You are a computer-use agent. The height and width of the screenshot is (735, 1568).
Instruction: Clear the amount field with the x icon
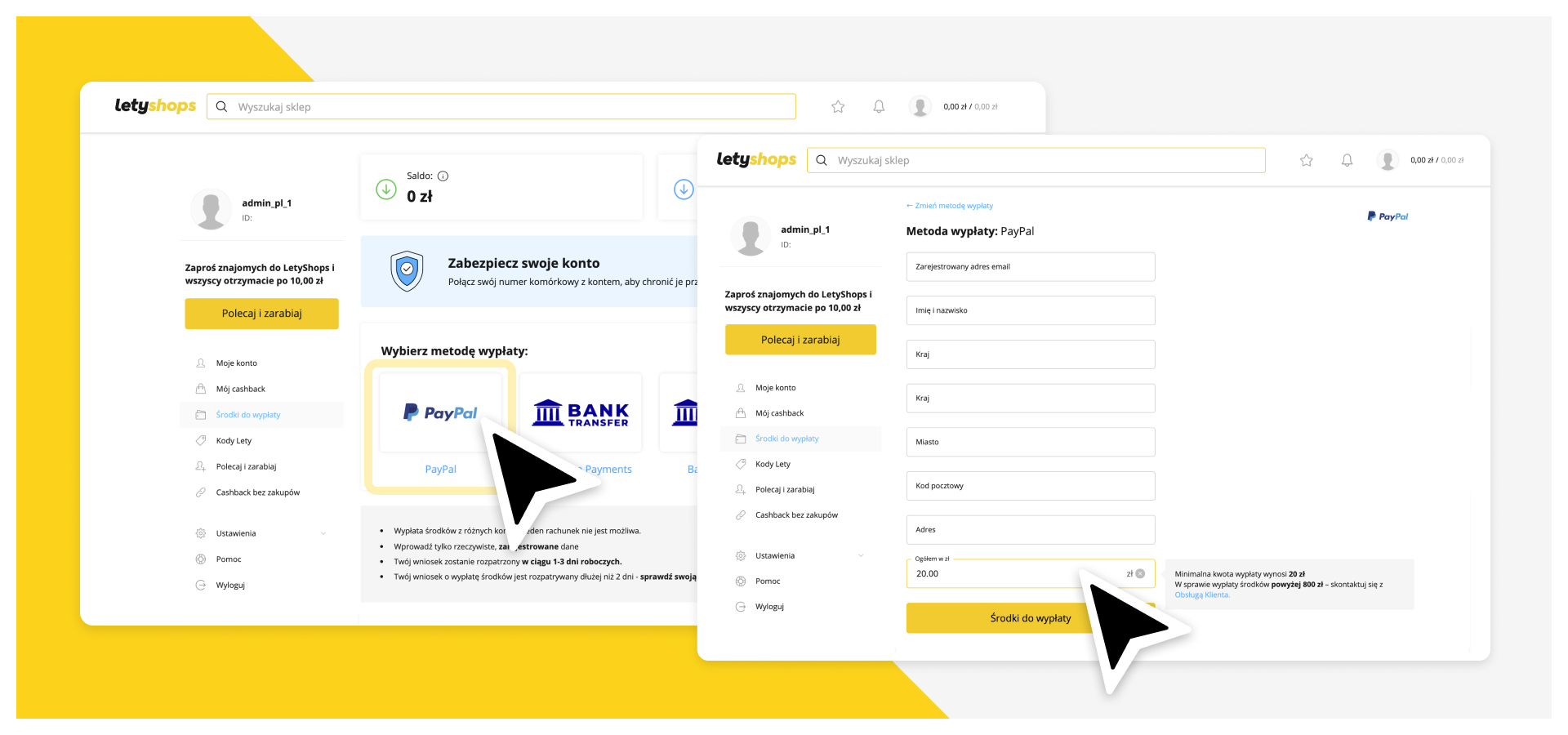(1141, 573)
